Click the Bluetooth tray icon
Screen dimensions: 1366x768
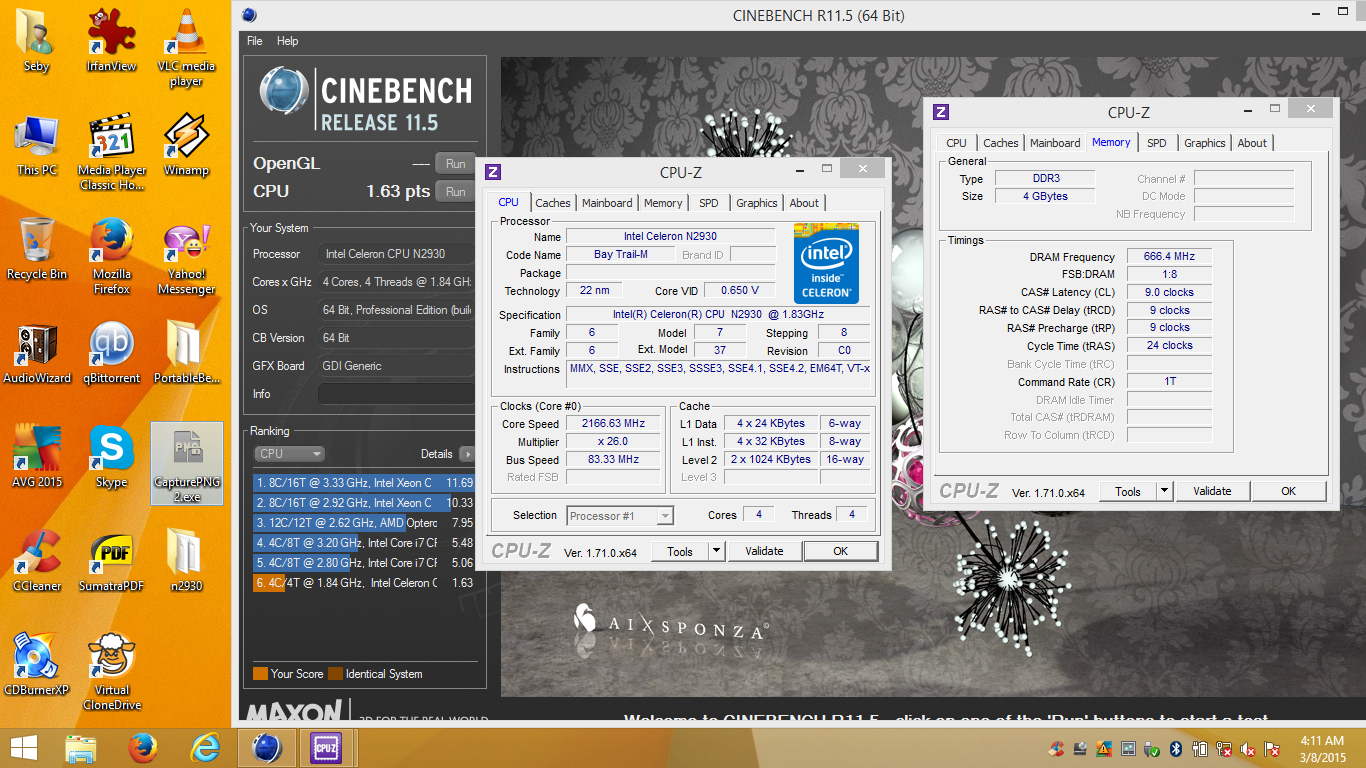(x=1177, y=748)
